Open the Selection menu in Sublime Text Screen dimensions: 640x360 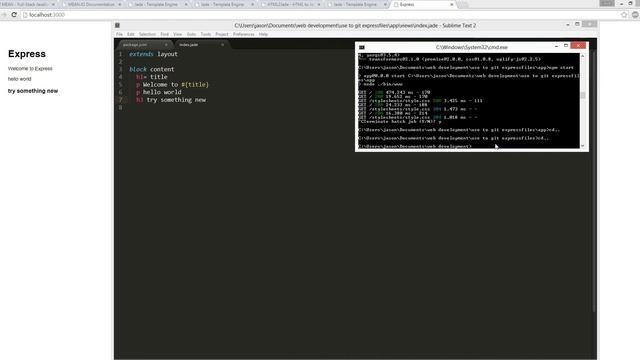coord(147,34)
